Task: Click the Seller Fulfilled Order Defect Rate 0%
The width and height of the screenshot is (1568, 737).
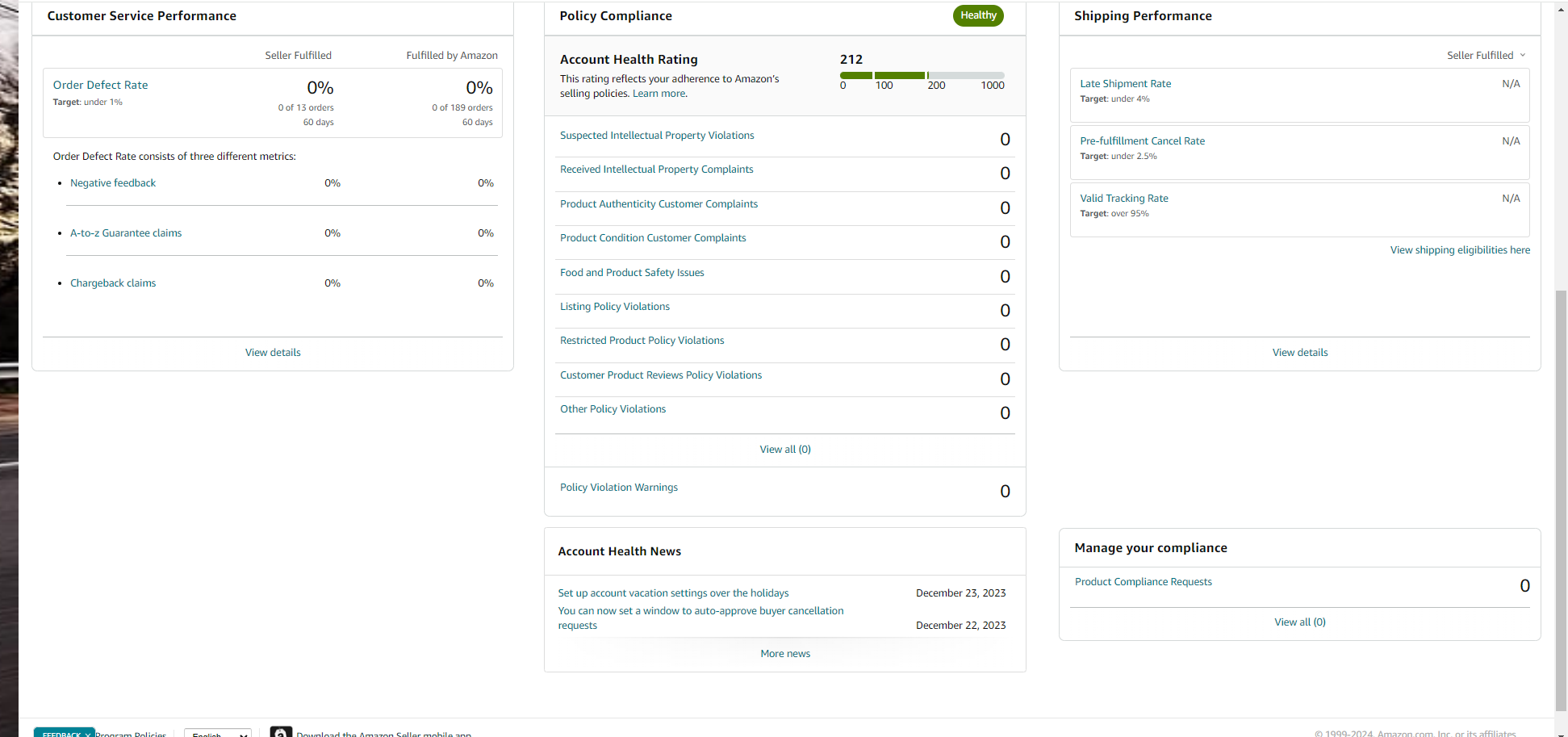Action: point(320,88)
